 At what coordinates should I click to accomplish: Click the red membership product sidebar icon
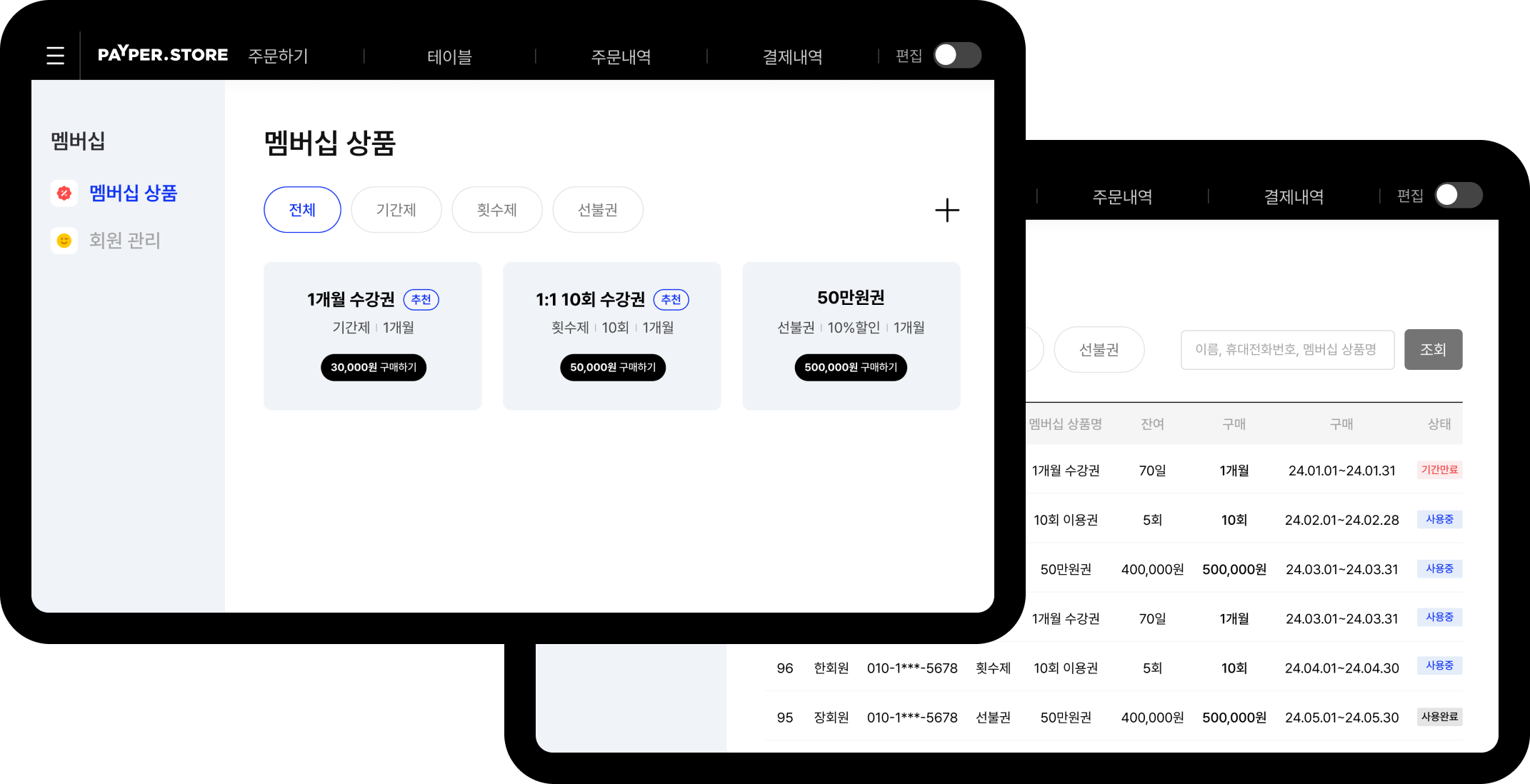click(64, 193)
